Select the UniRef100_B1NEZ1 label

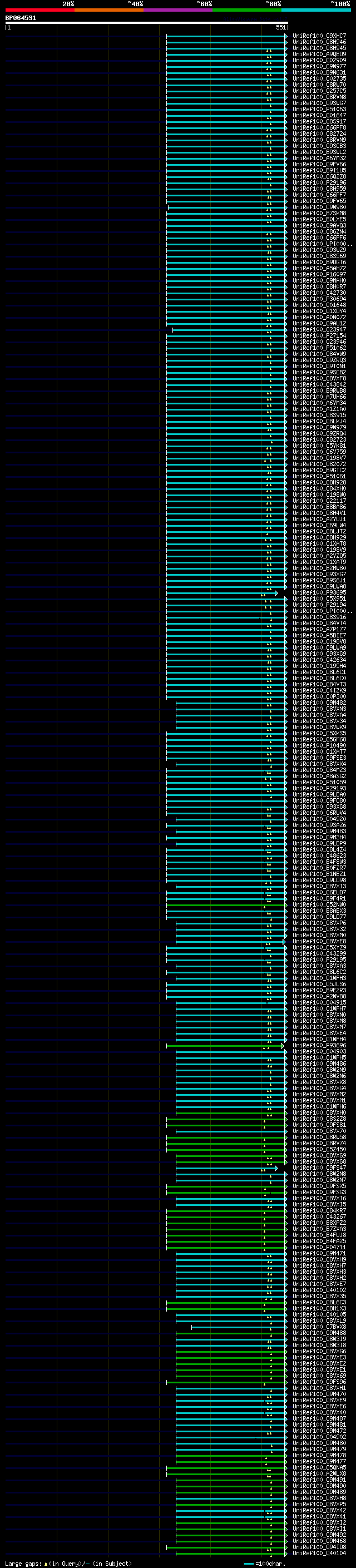319,874
